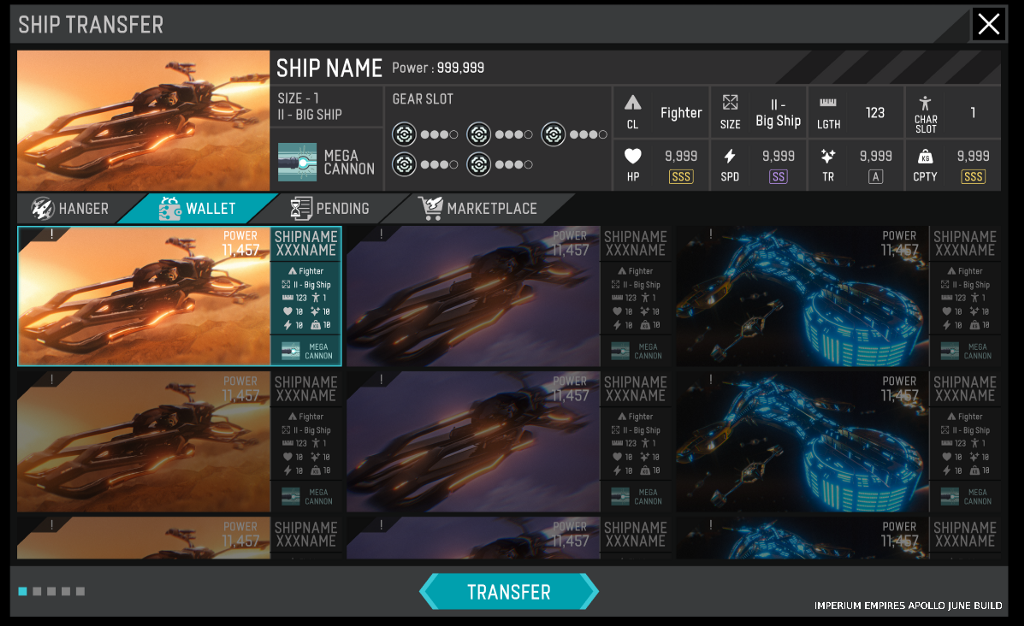Image resolution: width=1024 pixels, height=626 pixels.
Task: Click the gold SSS rating badge under HP
Action: [x=680, y=177]
